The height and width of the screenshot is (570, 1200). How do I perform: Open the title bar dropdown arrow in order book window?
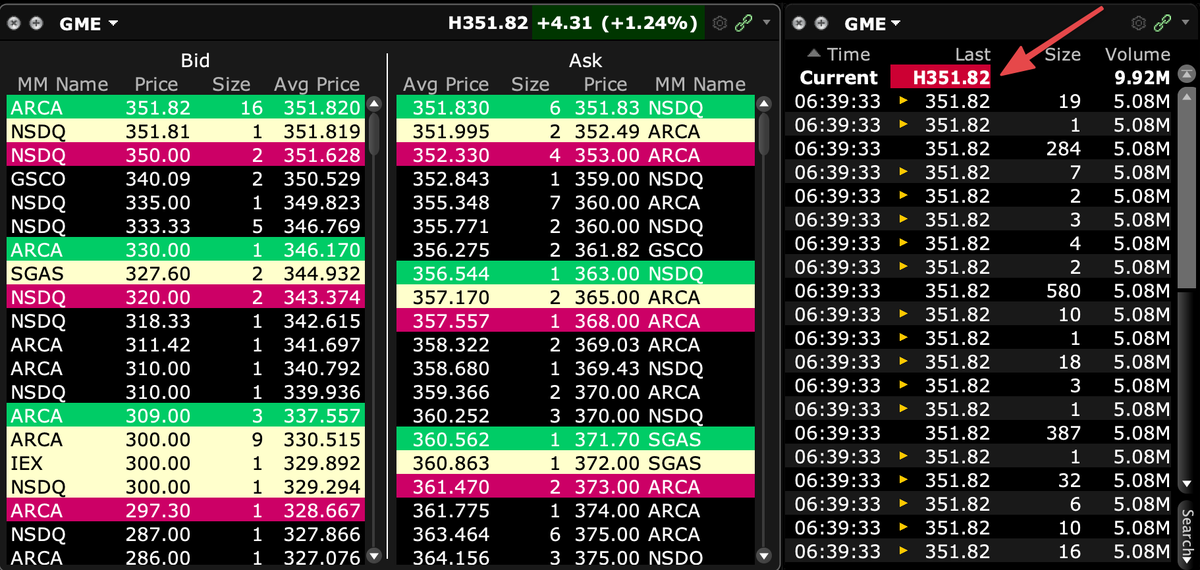[x=767, y=22]
